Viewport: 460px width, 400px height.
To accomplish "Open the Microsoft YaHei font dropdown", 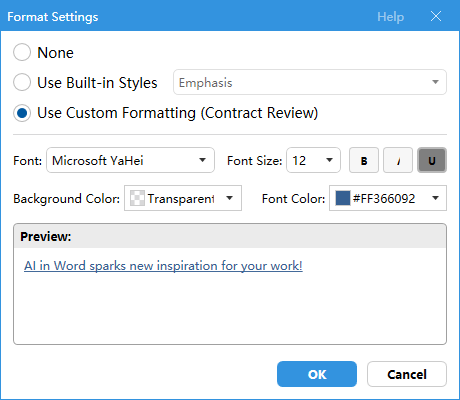I will pyautogui.click(x=130, y=160).
